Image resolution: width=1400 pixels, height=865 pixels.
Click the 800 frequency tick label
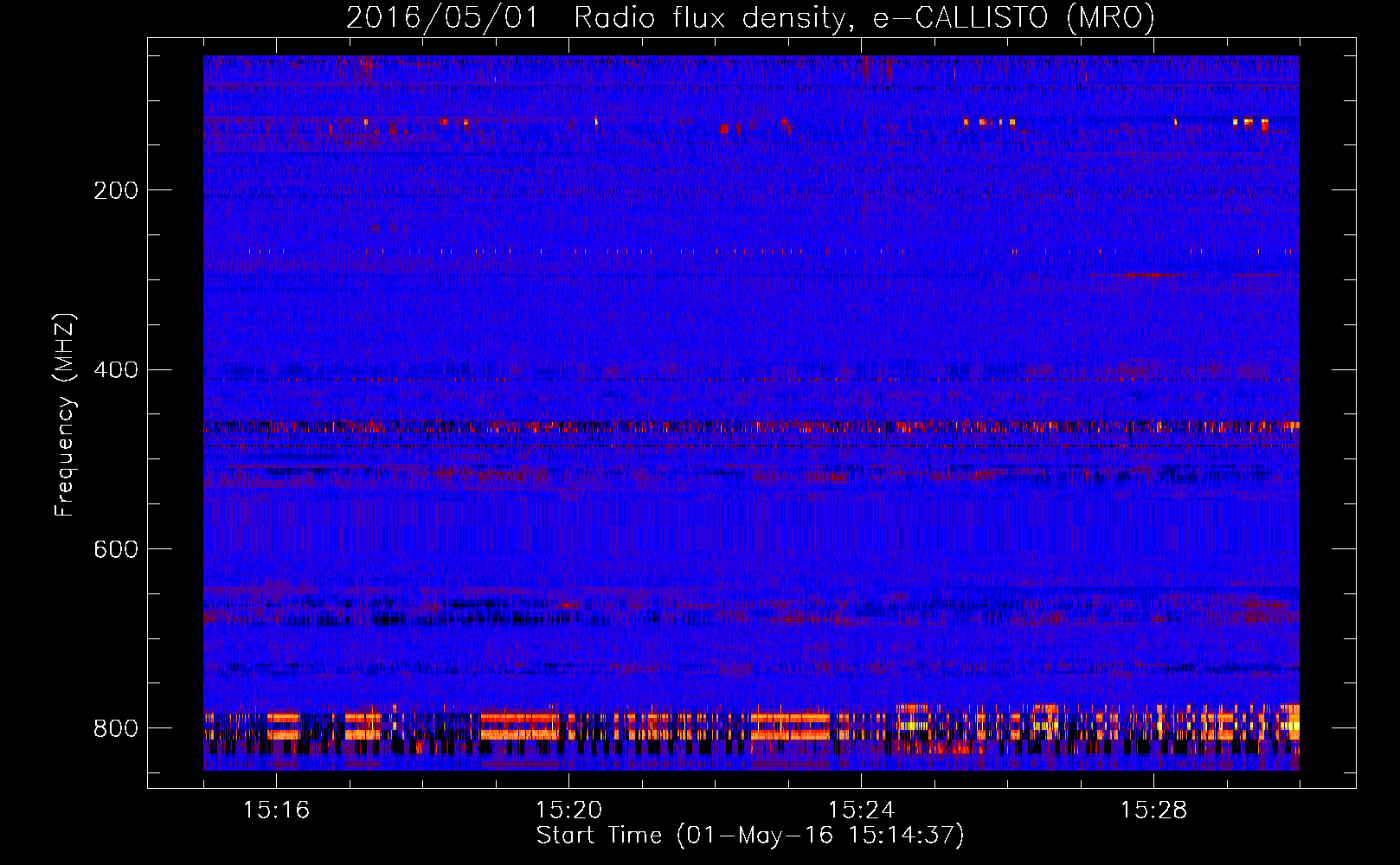click(116, 728)
